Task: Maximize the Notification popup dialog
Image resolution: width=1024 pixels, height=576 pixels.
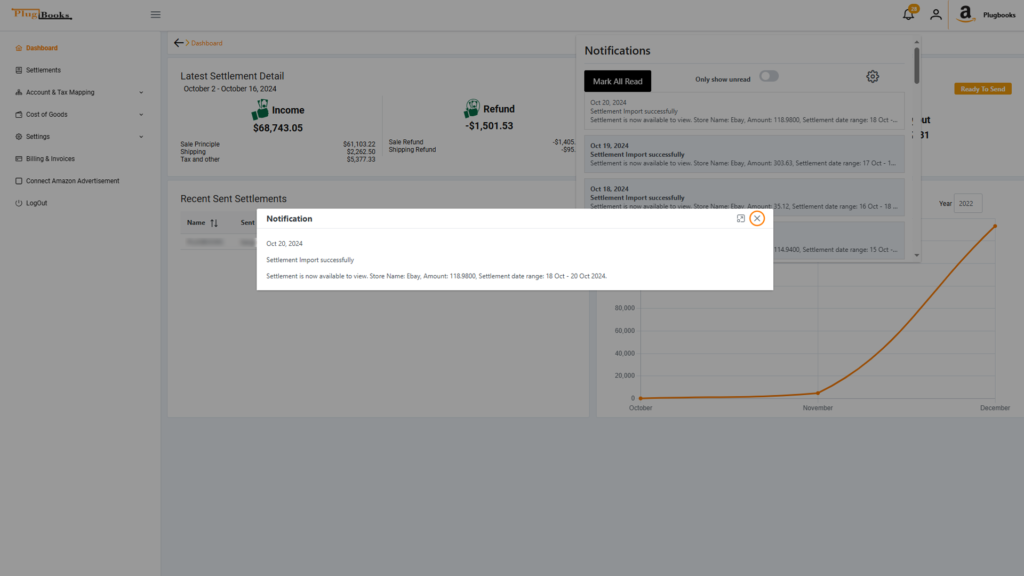Action: click(741, 219)
